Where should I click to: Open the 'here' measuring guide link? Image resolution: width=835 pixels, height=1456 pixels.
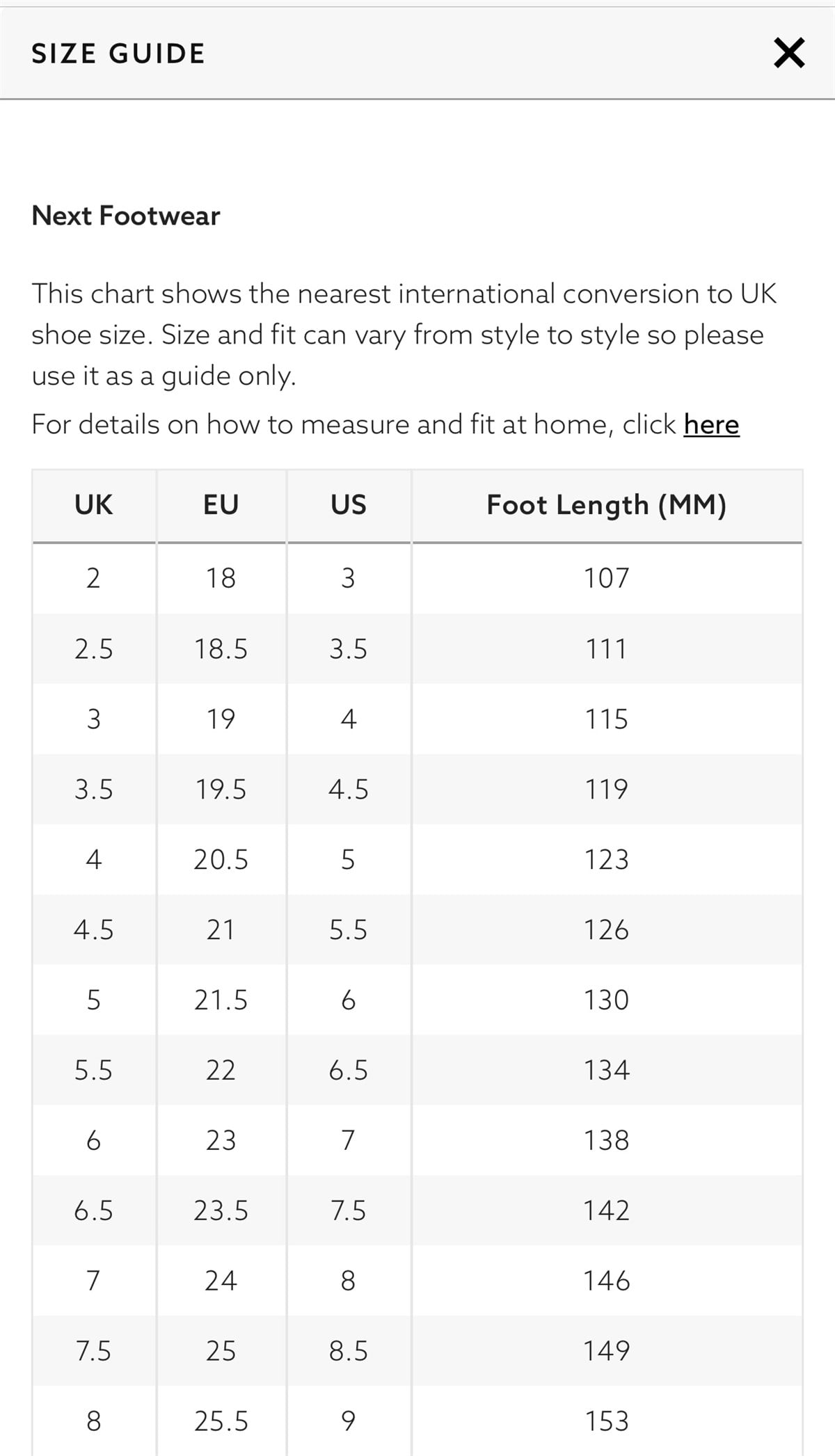pyautogui.click(x=711, y=424)
